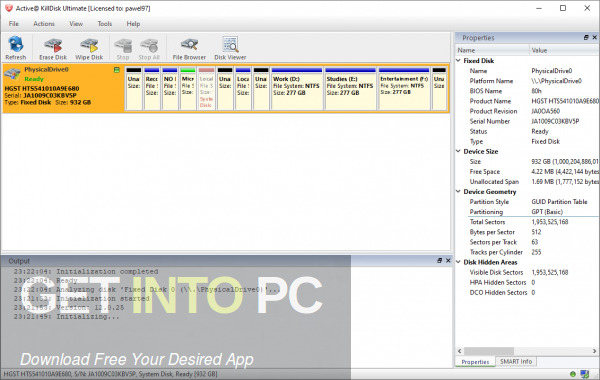Close the Output panel
Image resolution: width=600 pixels, height=380 pixels.
[x=448, y=260]
